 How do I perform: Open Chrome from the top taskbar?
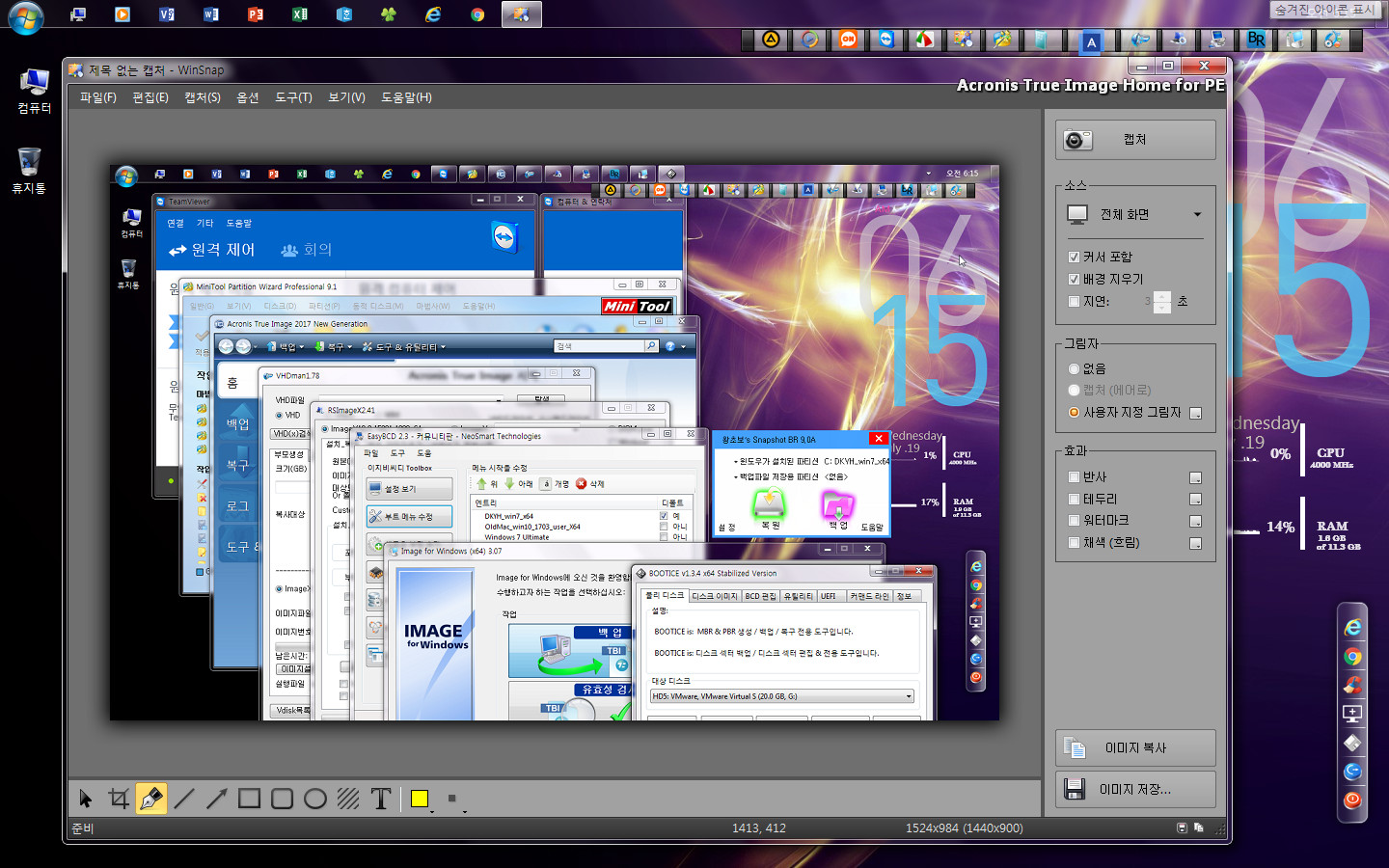tap(477, 14)
